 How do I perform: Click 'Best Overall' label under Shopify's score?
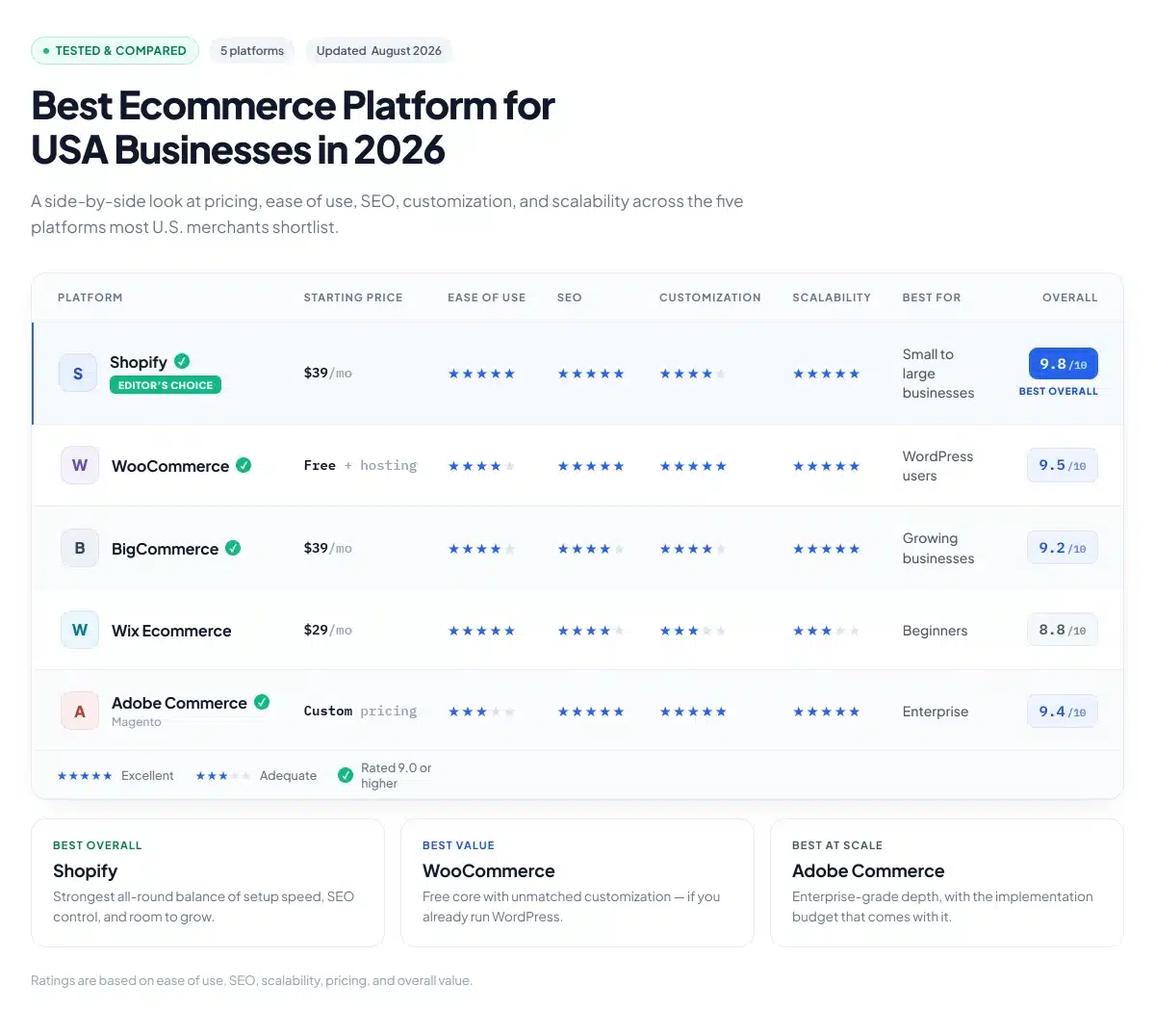tap(1059, 391)
